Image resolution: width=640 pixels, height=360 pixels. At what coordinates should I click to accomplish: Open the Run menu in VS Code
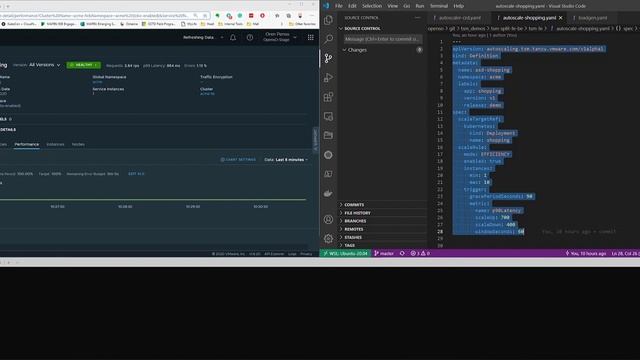tap(420, 6)
